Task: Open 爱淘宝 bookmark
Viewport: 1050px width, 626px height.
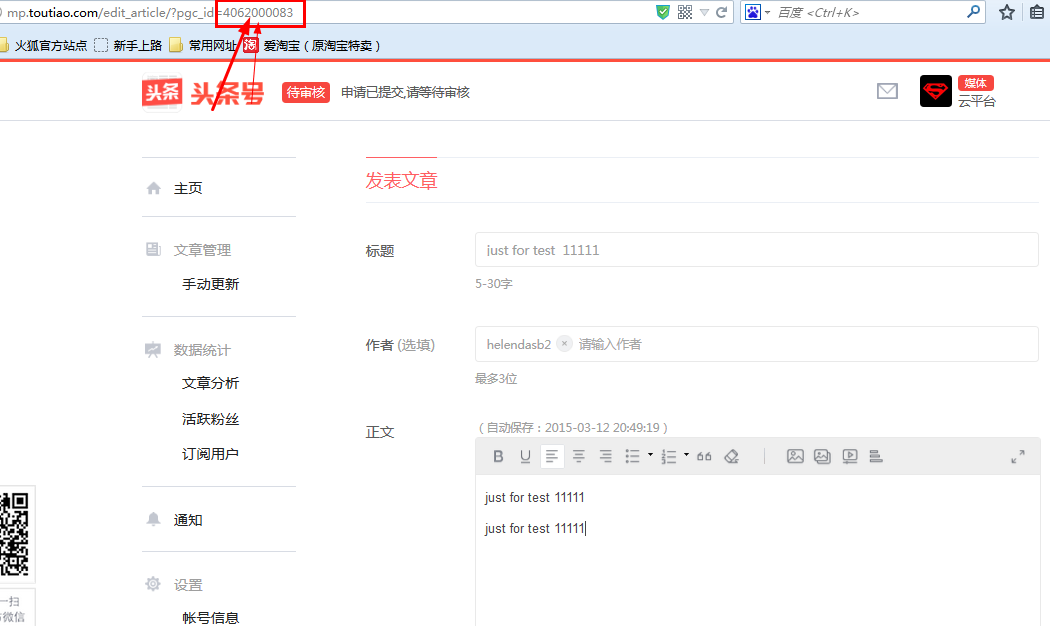Action: coord(312,46)
